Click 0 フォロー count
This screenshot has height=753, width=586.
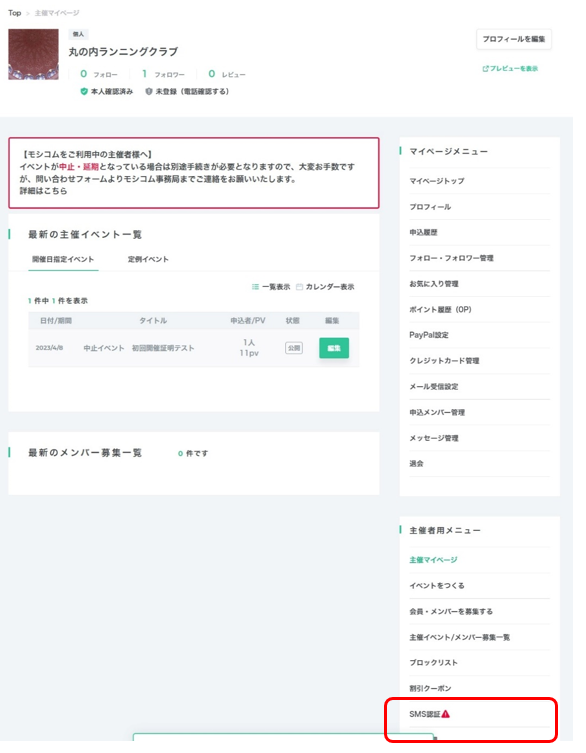(x=99, y=74)
